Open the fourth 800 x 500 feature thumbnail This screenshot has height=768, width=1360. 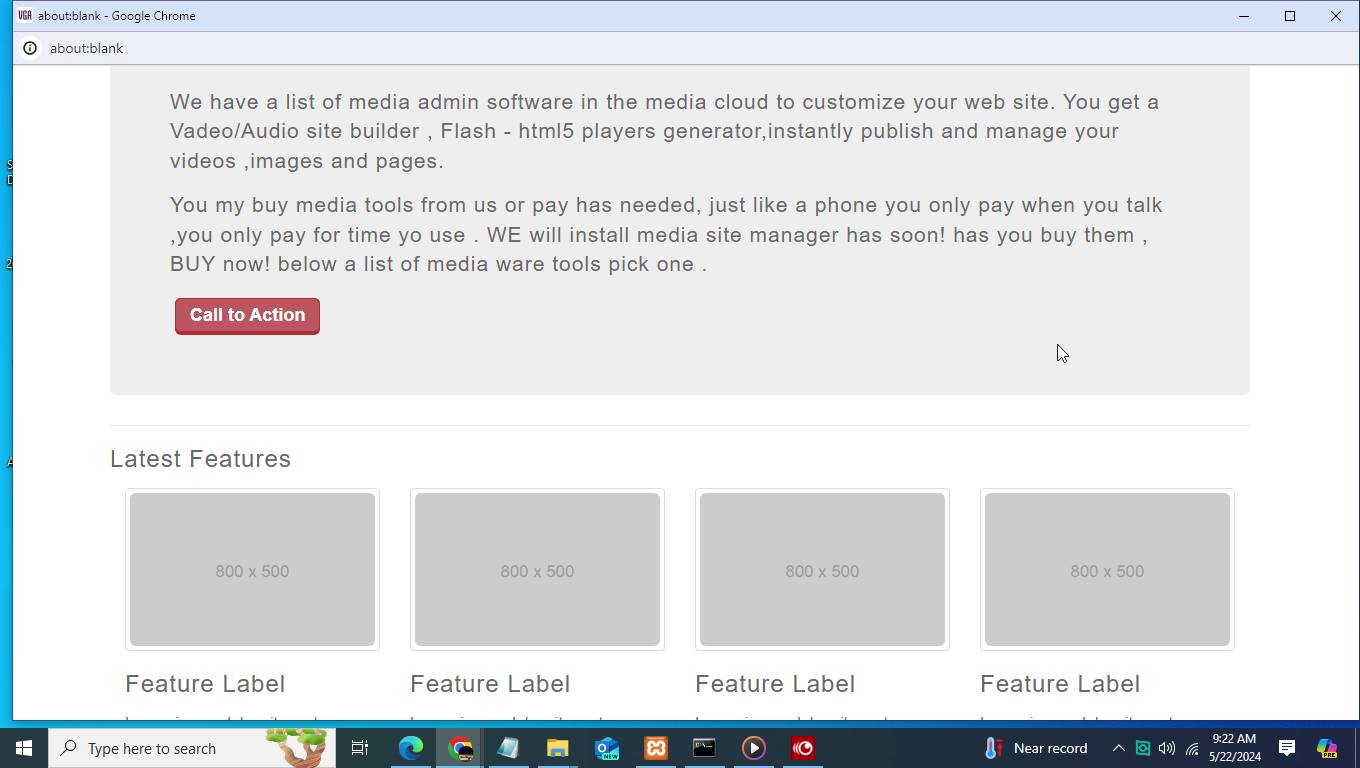1107,569
